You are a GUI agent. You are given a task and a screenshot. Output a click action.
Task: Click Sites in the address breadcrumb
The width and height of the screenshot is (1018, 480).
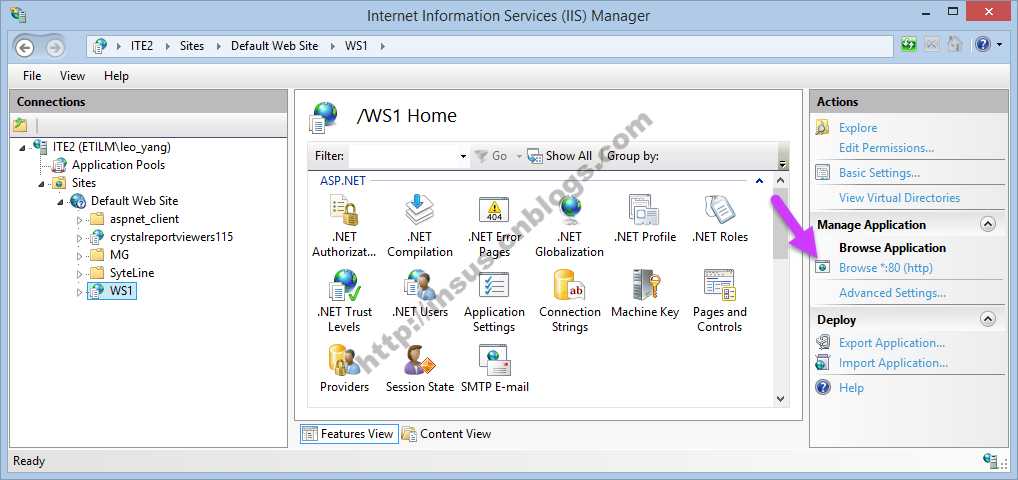tap(192, 46)
